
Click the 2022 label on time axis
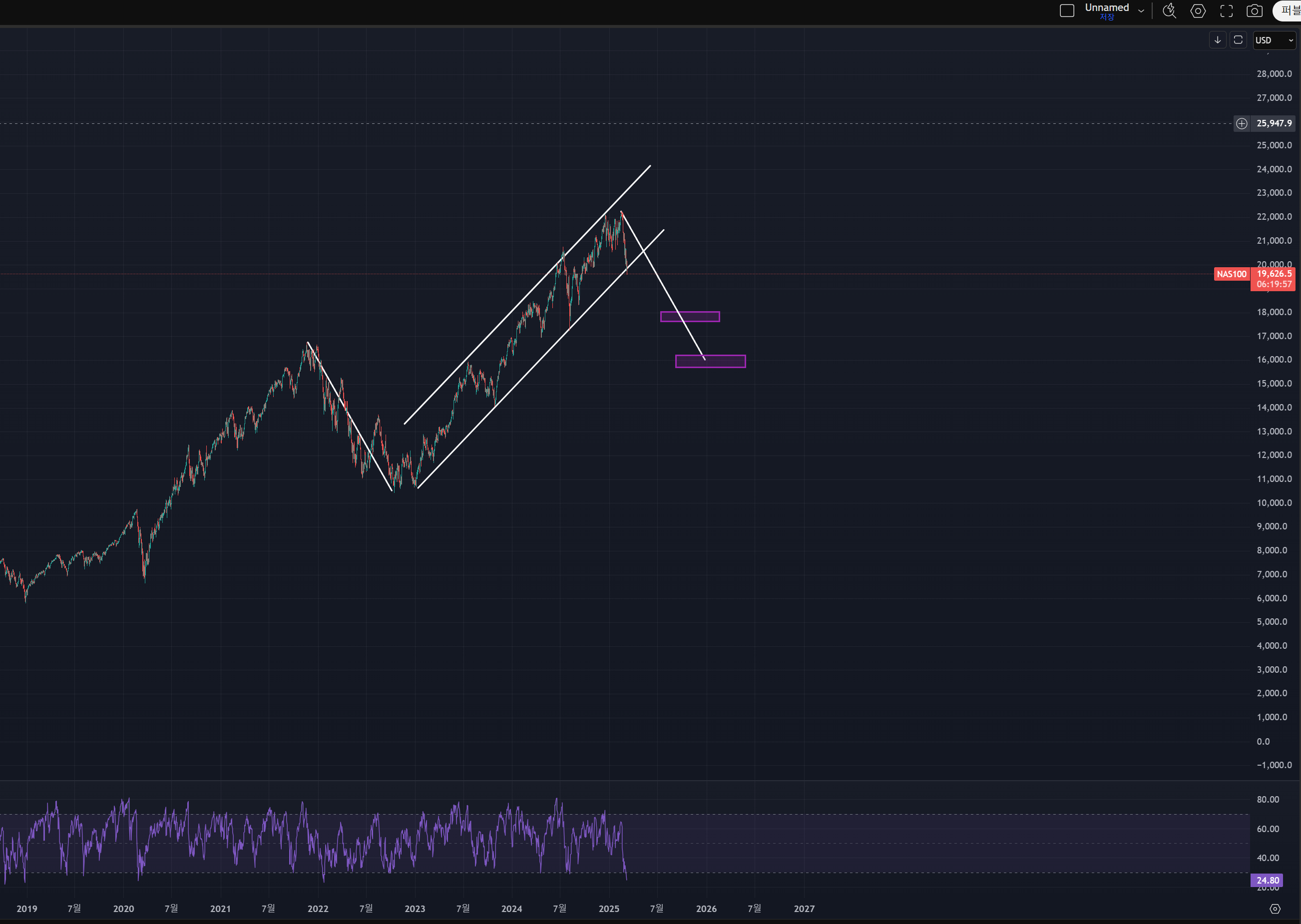318,909
